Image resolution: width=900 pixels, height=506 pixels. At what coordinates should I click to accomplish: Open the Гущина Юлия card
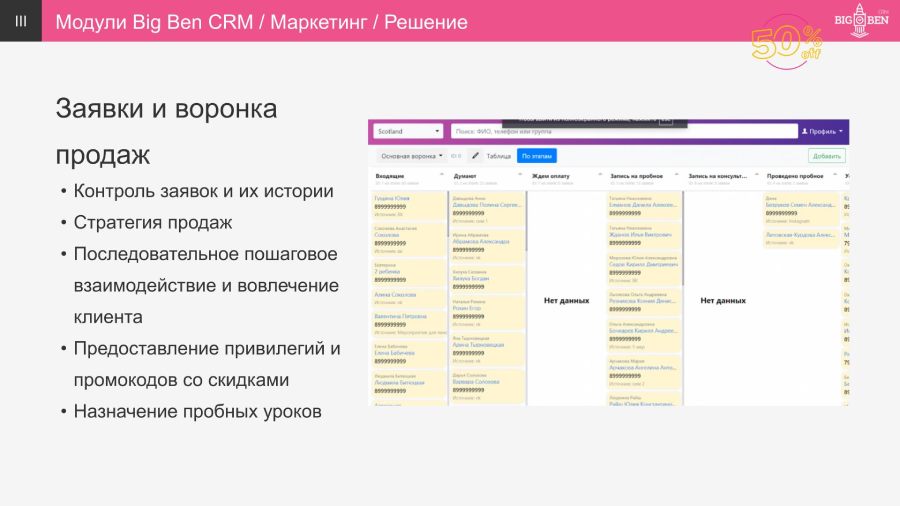409,205
